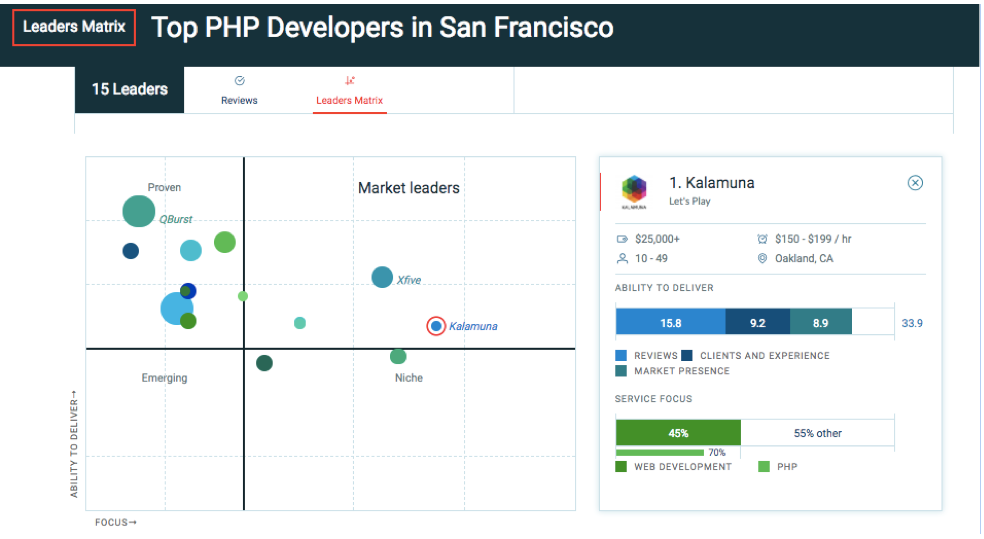Click the Web Development legend swatch
Viewport: 984px width, 539px height.
[x=621, y=467]
